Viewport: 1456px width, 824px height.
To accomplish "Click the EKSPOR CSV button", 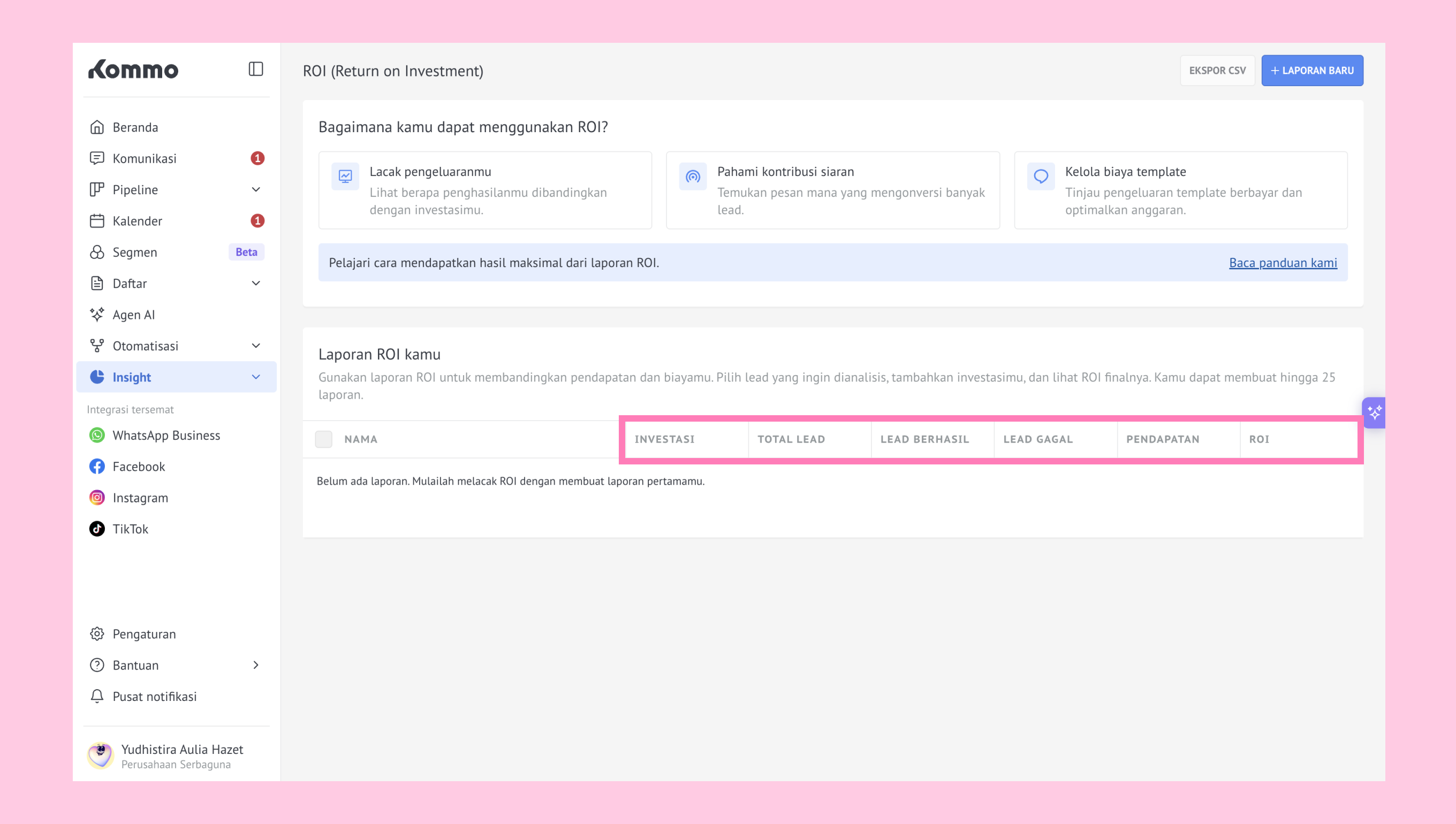I will click(1217, 70).
